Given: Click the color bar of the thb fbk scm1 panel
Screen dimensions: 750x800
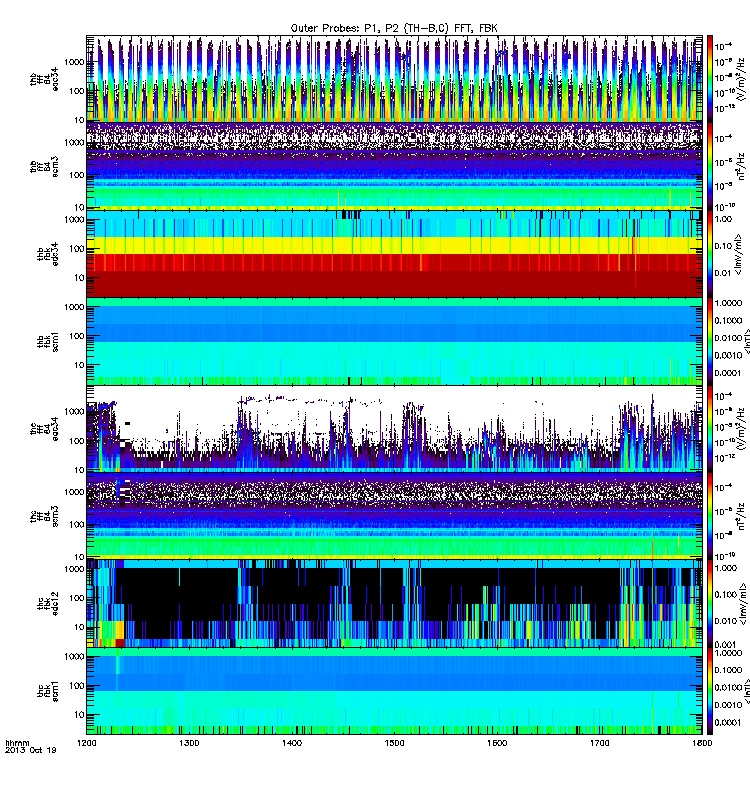Looking at the screenshot, I should 709,341.
